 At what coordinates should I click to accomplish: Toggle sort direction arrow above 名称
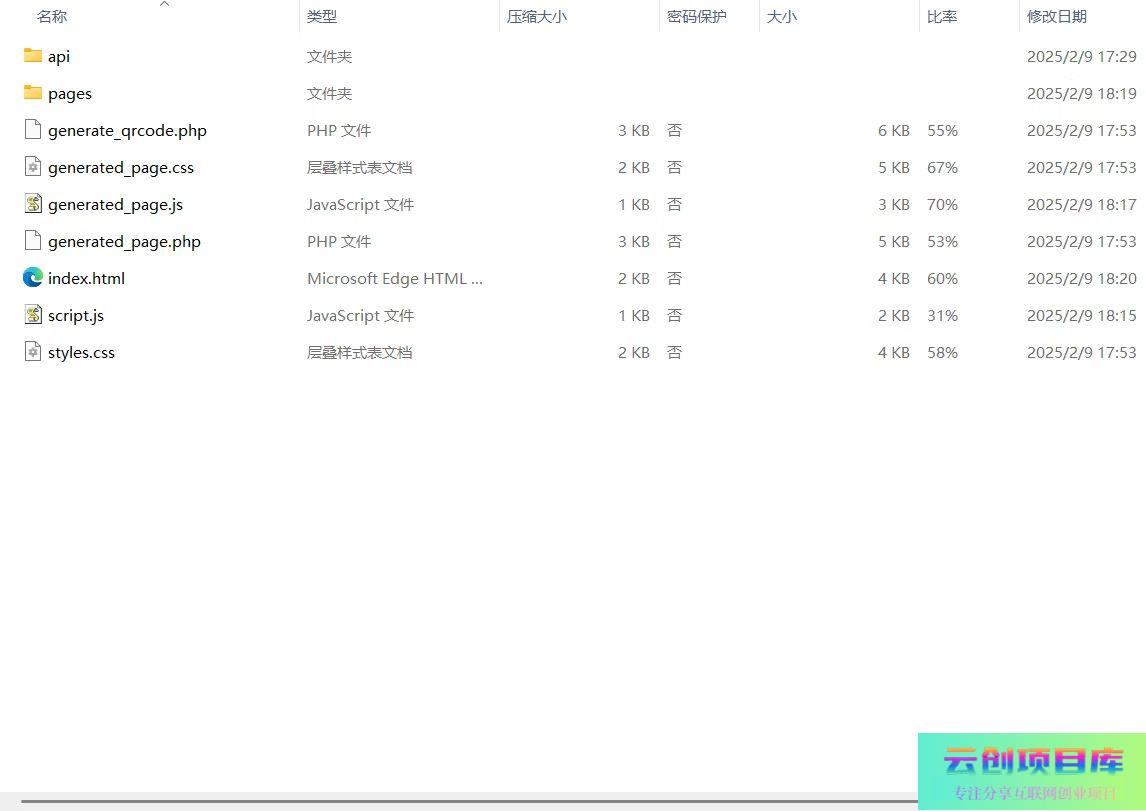click(165, 4)
